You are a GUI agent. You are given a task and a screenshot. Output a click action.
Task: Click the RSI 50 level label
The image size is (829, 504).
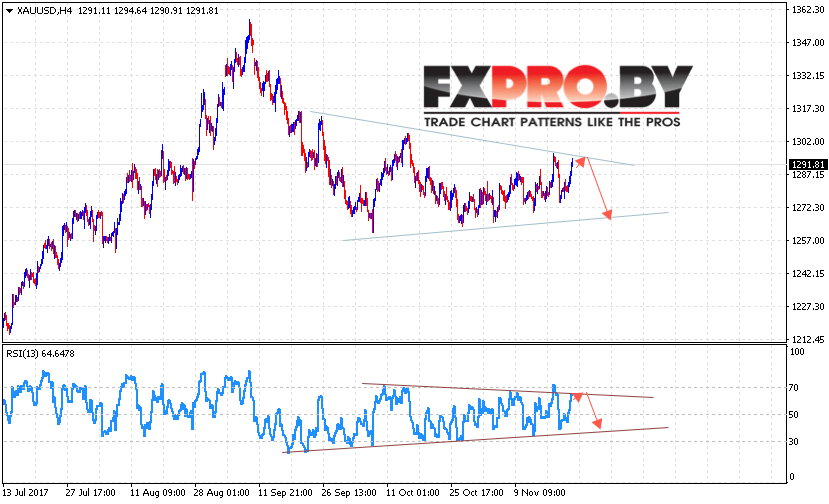pyautogui.click(x=794, y=415)
